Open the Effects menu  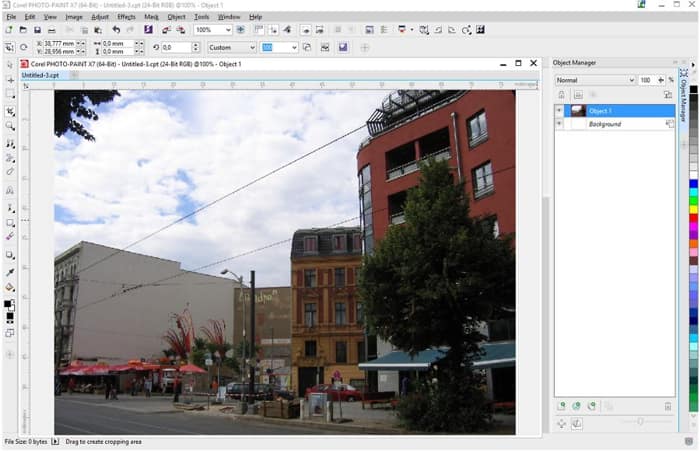[126, 17]
